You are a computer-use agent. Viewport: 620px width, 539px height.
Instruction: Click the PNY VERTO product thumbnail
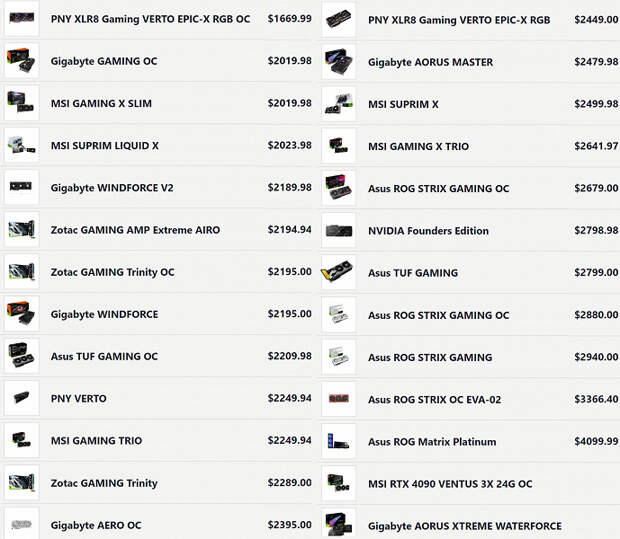[22, 398]
